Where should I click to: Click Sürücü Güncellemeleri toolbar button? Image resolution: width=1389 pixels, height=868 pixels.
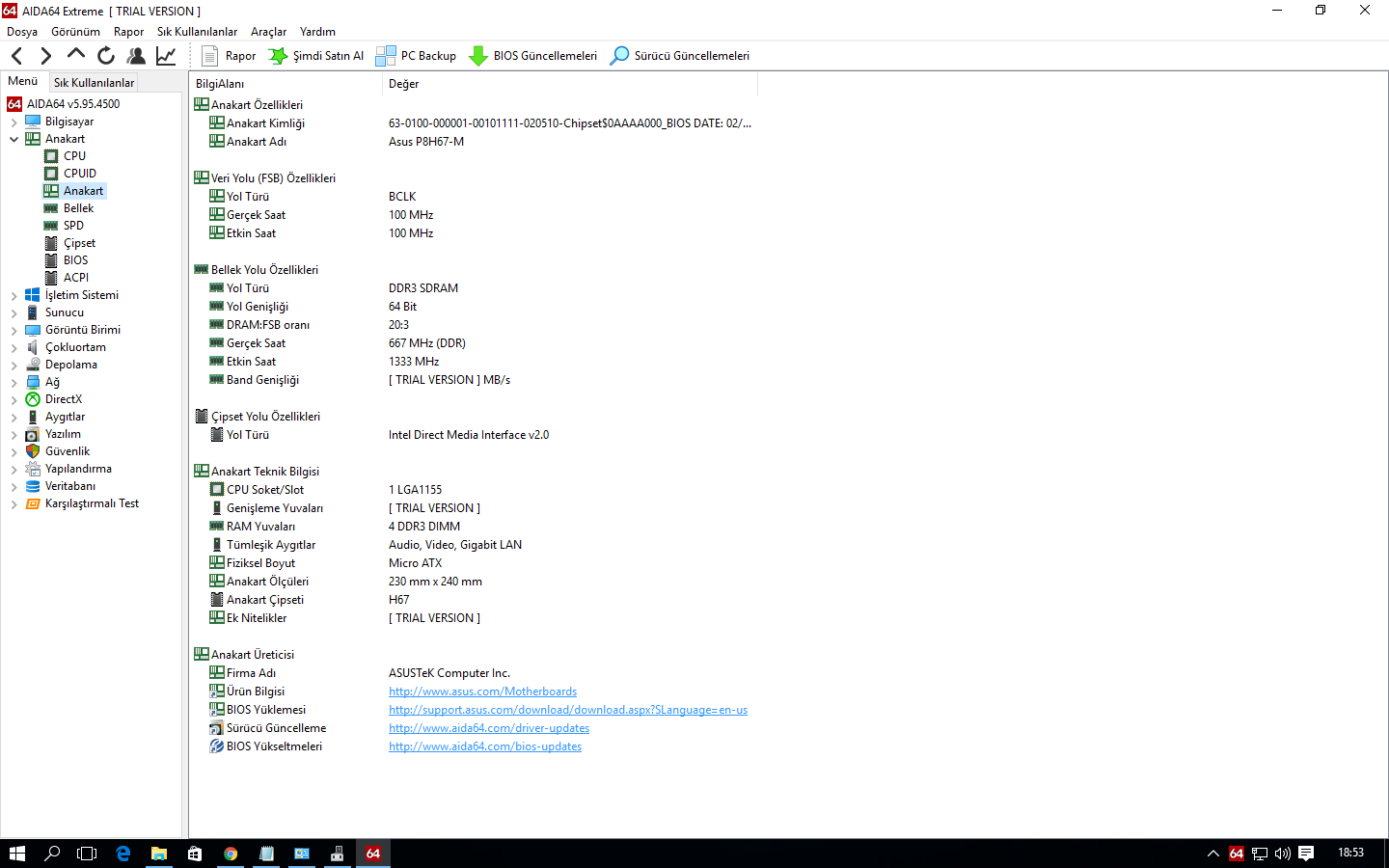click(x=679, y=56)
